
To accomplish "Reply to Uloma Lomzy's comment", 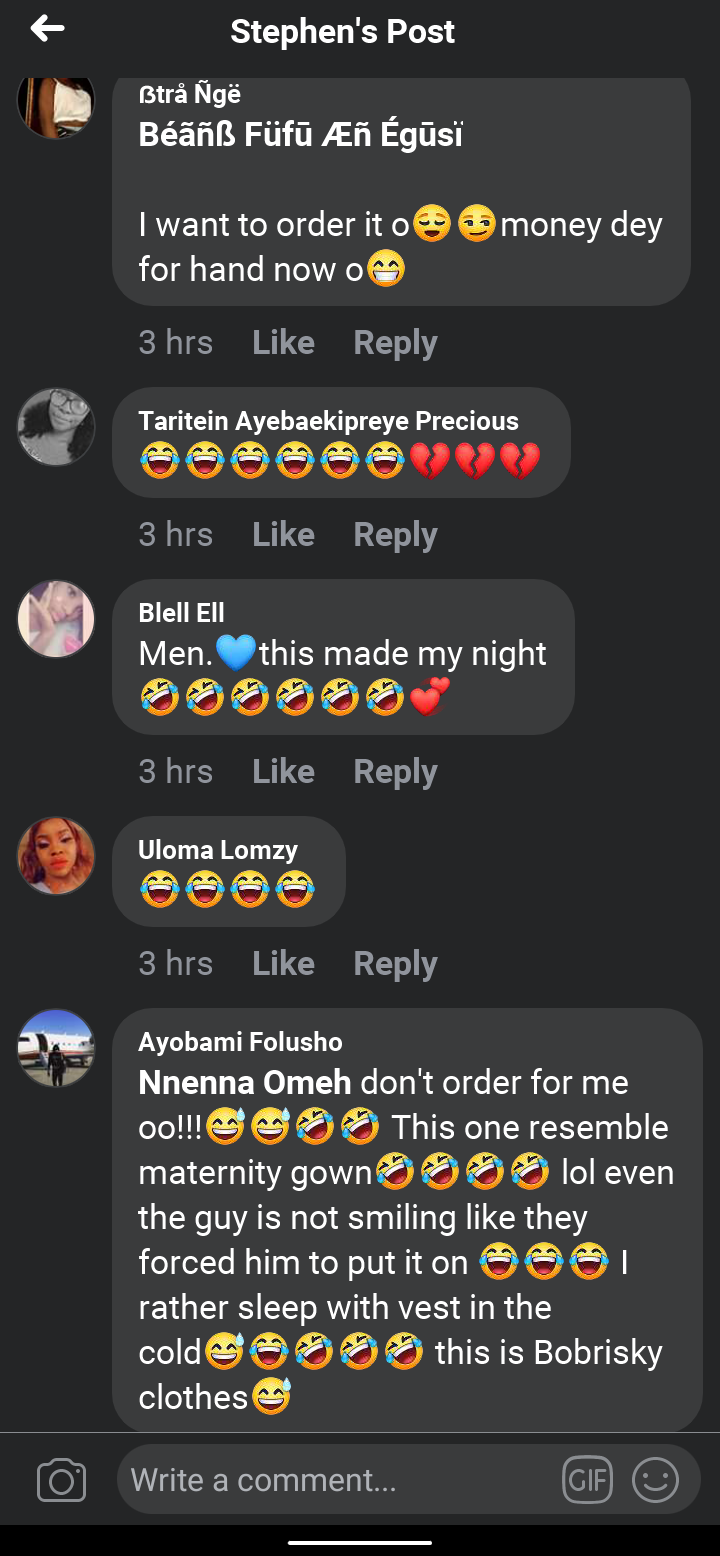I will click(395, 964).
